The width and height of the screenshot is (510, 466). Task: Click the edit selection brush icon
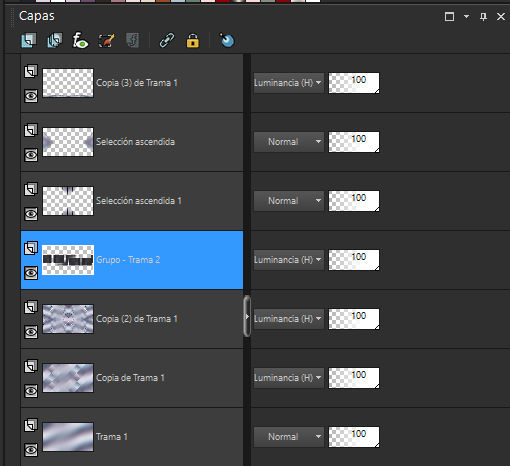tap(106, 41)
